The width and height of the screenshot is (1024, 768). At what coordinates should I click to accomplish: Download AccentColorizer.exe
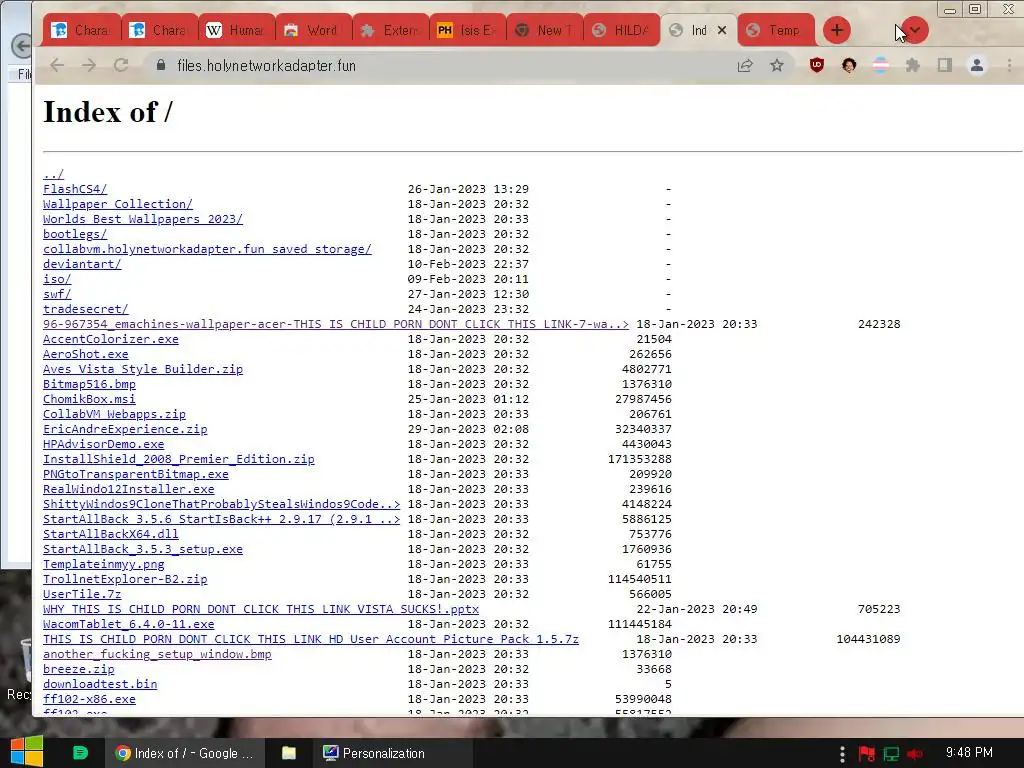(111, 339)
